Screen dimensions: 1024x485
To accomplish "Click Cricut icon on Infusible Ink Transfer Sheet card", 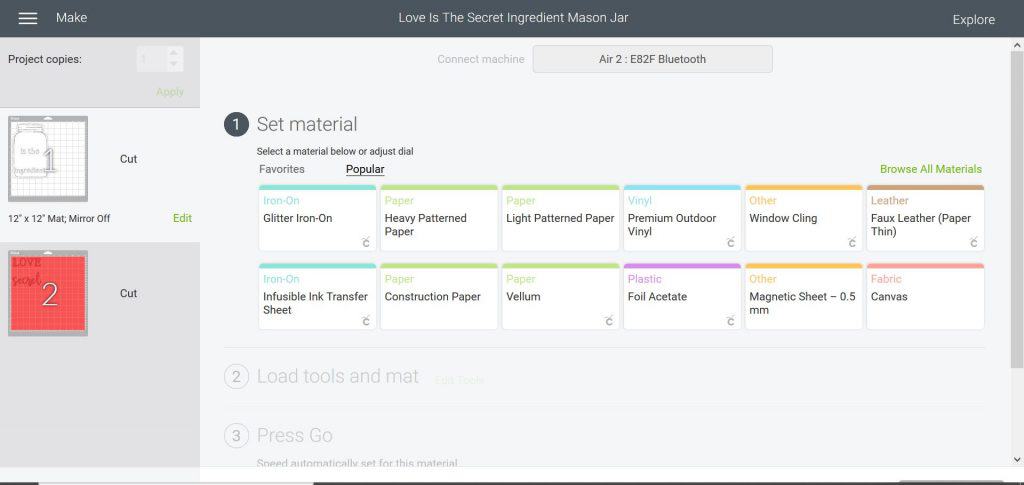I will tap(366, 321).
